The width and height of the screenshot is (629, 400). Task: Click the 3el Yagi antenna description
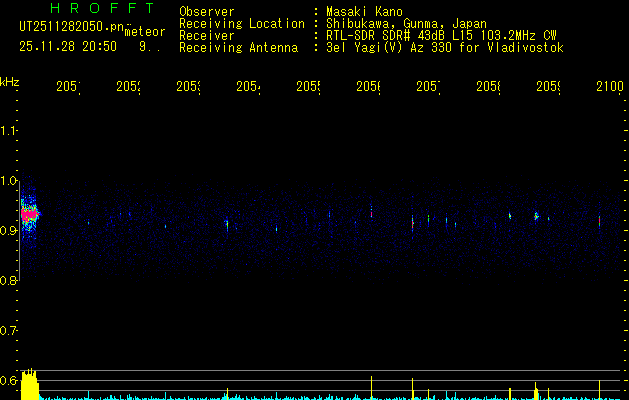(x=445, y=48)
